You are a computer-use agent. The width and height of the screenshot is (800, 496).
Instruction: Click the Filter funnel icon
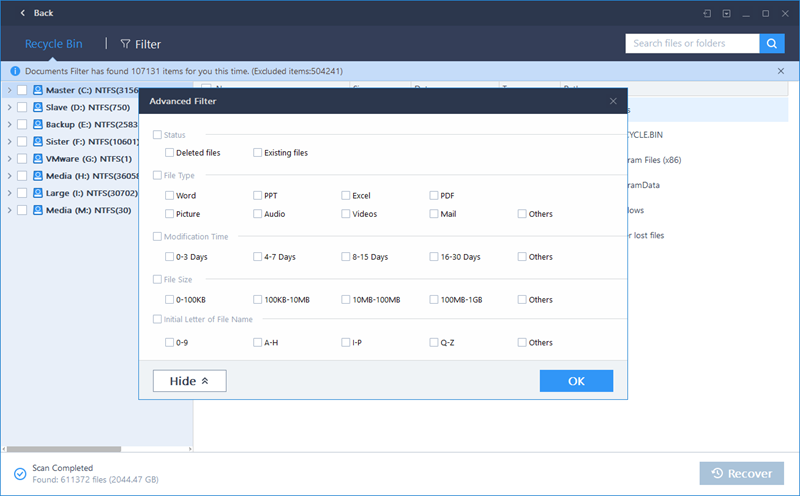pos(125,44)
